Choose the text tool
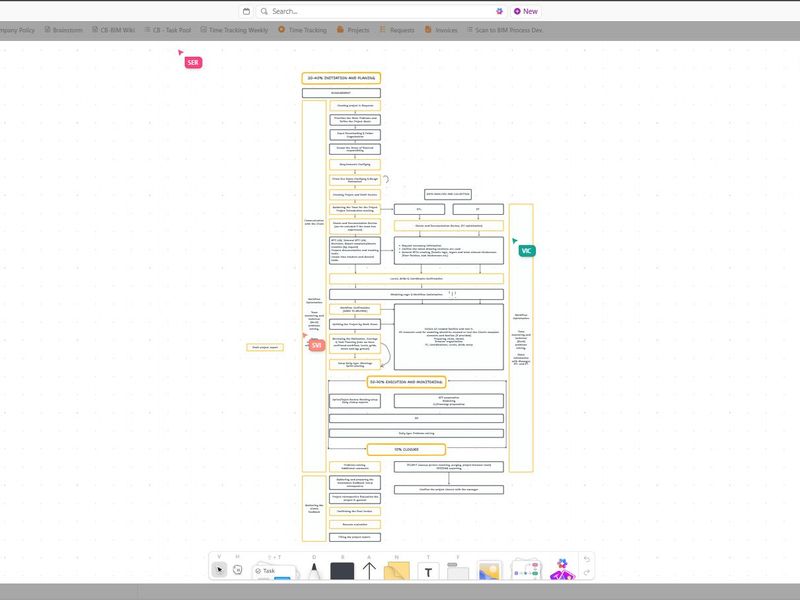The width and height of the screenshot is (800, 600). click(x=428, y=572)
